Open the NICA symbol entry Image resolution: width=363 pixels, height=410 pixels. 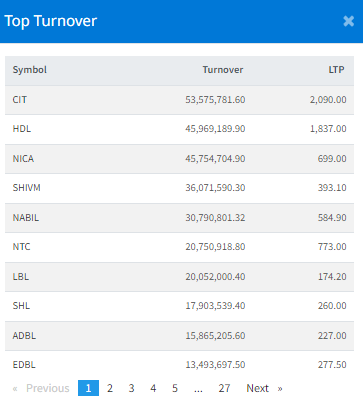pos(23,159)
